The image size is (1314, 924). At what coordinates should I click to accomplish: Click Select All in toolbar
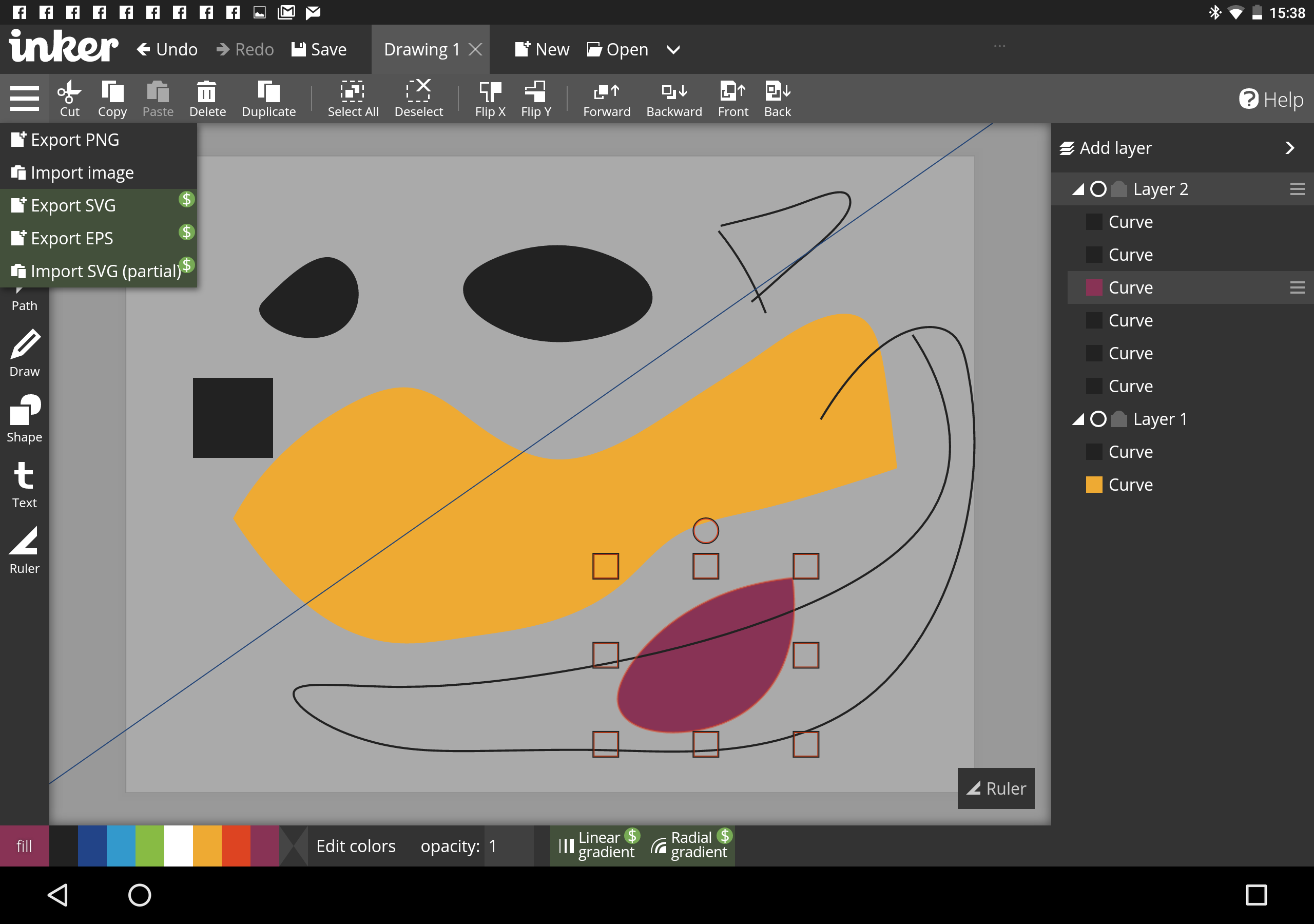point(353,99)
